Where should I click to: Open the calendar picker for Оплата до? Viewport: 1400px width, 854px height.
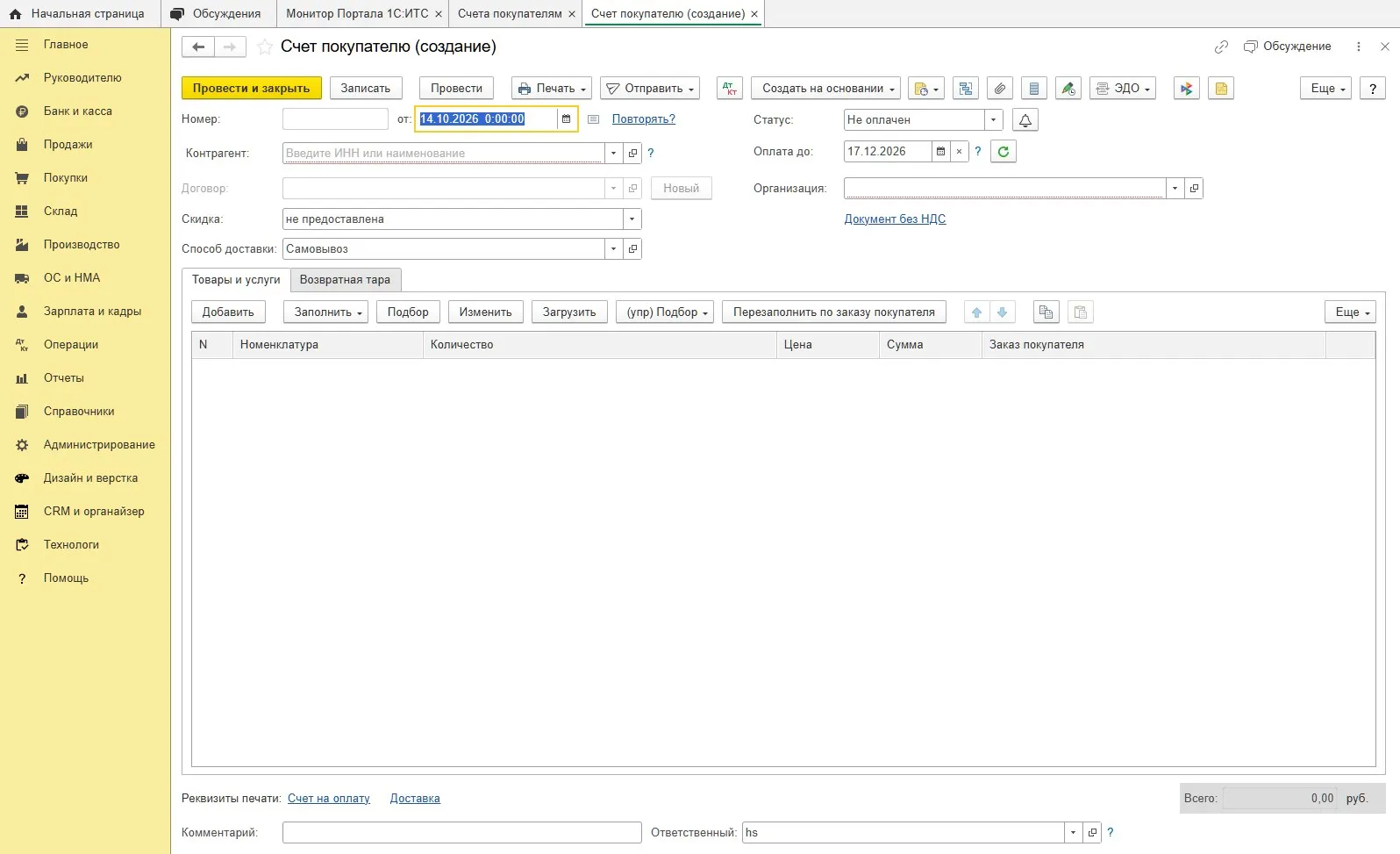941,151
